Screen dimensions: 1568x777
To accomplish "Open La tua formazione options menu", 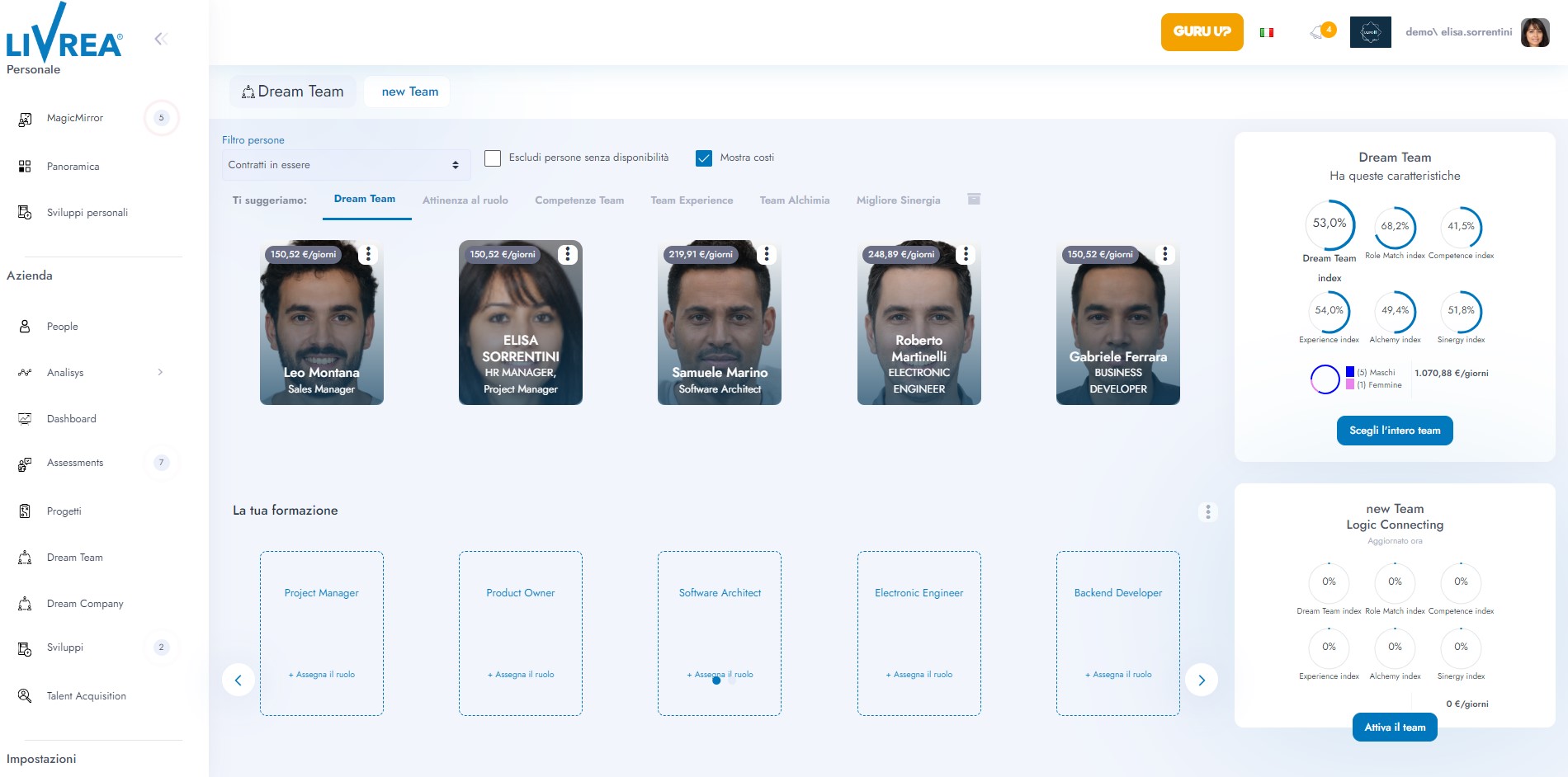I will (x=1208, y=512).
